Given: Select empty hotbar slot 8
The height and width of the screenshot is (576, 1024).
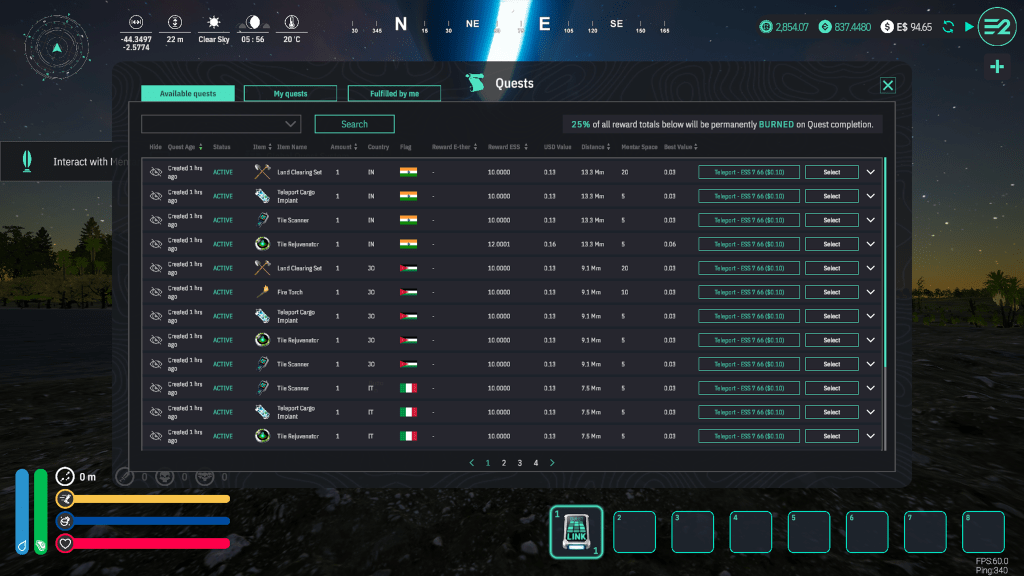Looking at the screenshot, I should pos(983,532).
